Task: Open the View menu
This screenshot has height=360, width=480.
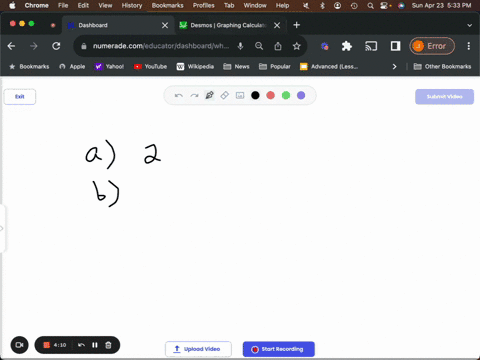Action: click(x=105, y=5)
